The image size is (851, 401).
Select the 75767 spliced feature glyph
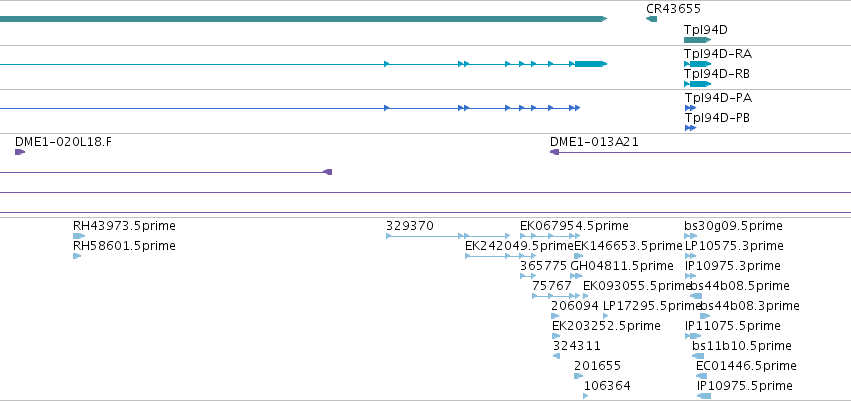point(556,296)
